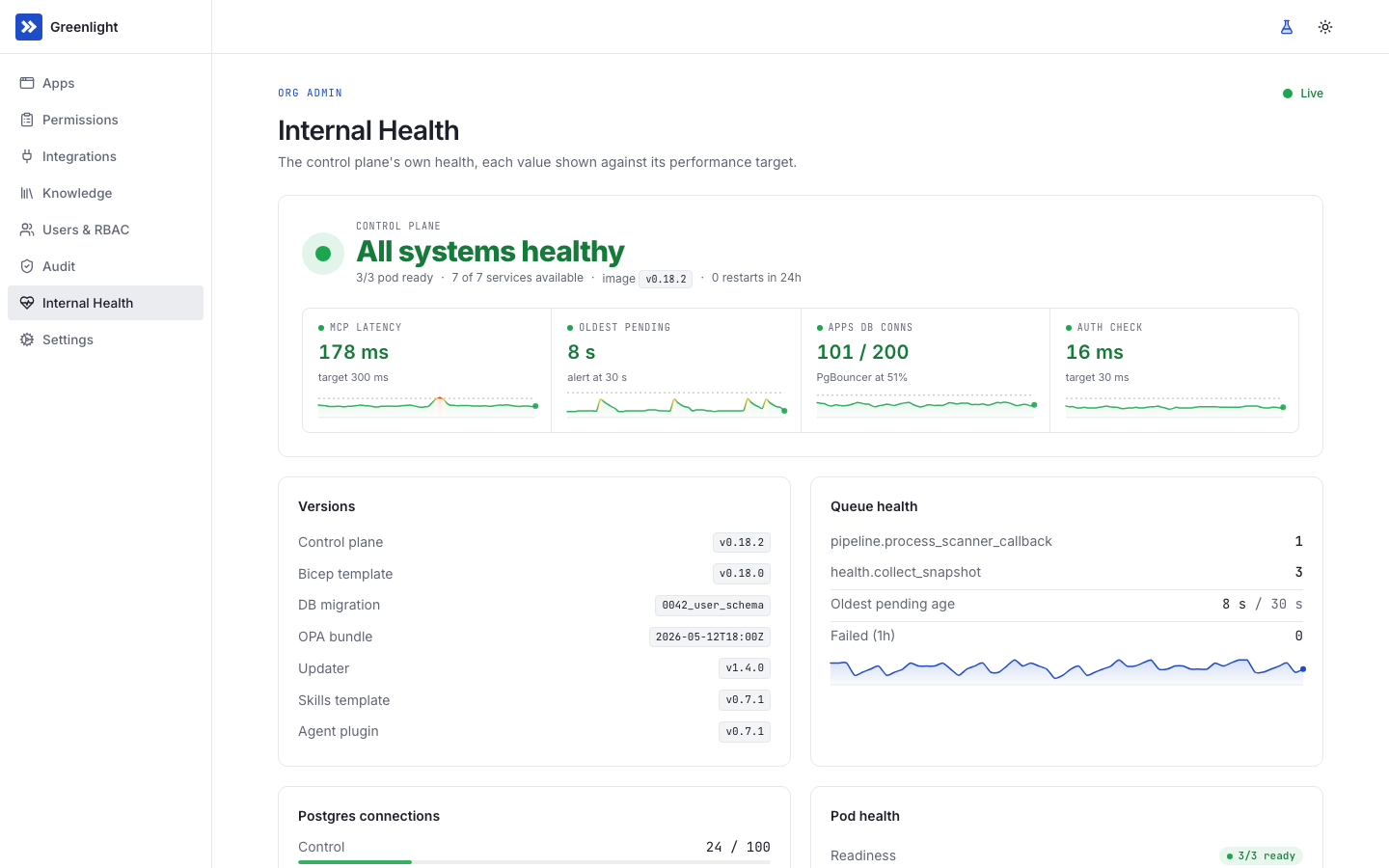
Task: Click the Greenlight logo icon
Action: pyautogui.click(x=29, y=27)
